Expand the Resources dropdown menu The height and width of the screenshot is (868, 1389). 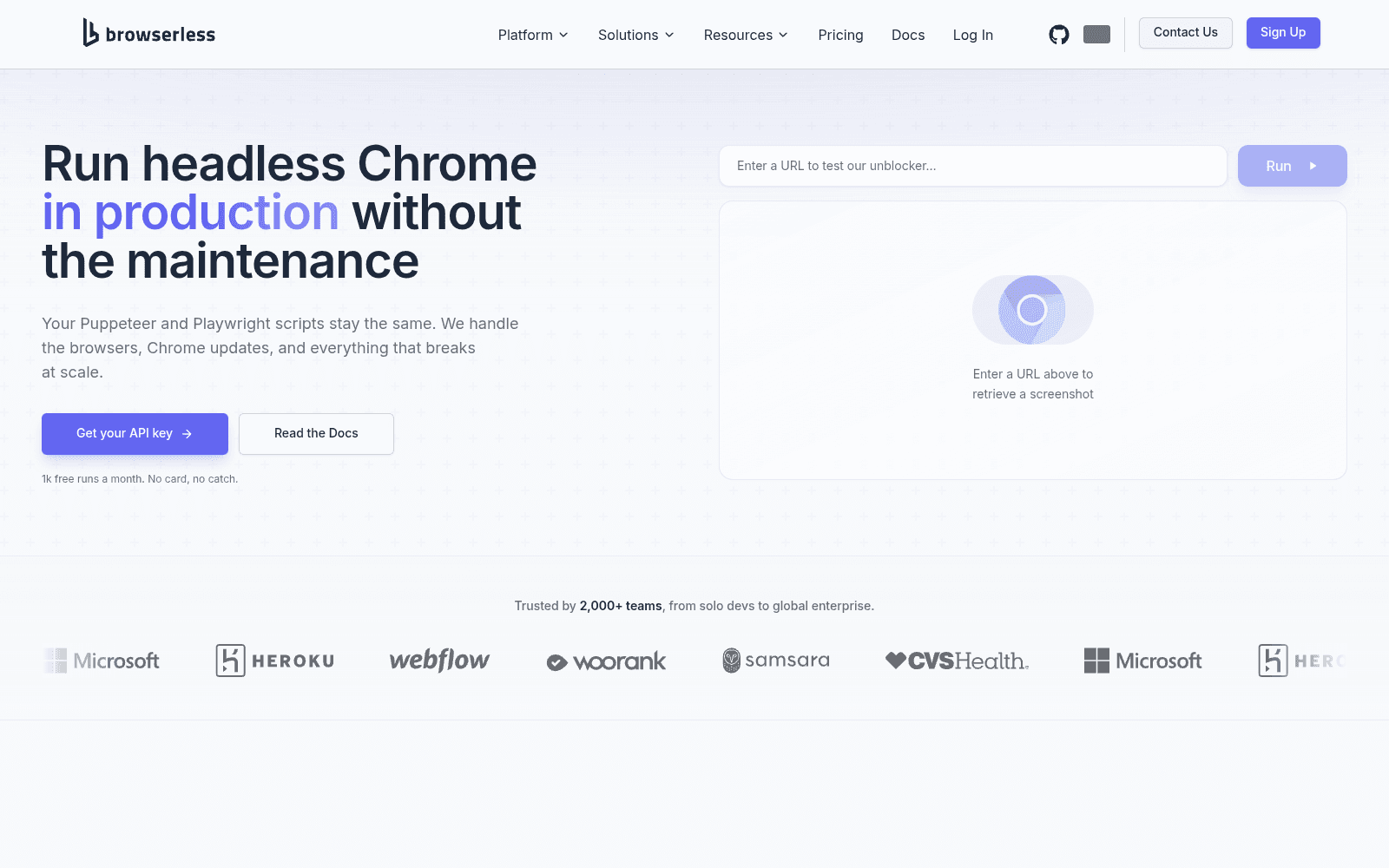746,35
